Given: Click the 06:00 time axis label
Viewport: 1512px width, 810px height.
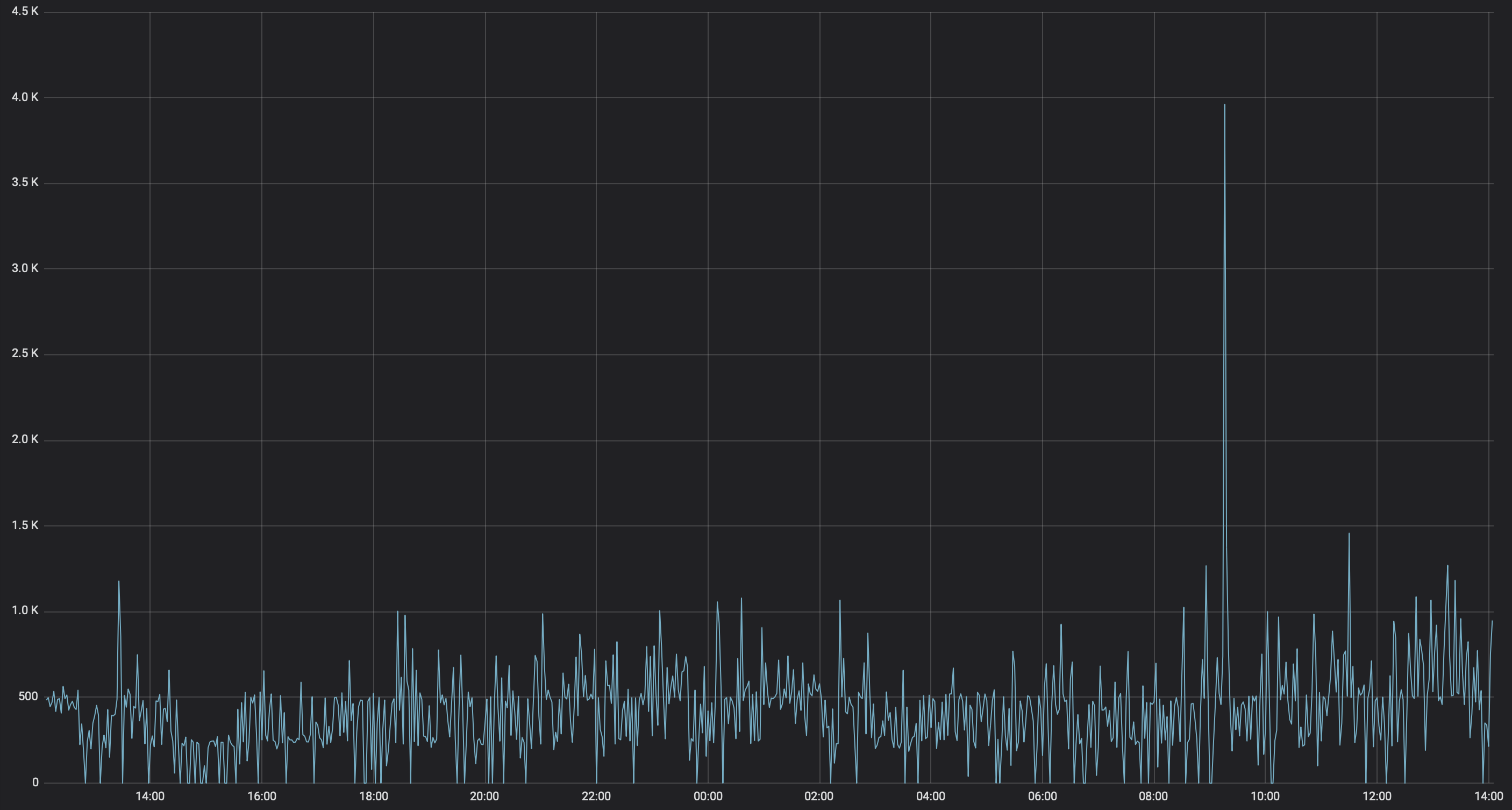Looking at the screenshot, I should [1043, 797].
